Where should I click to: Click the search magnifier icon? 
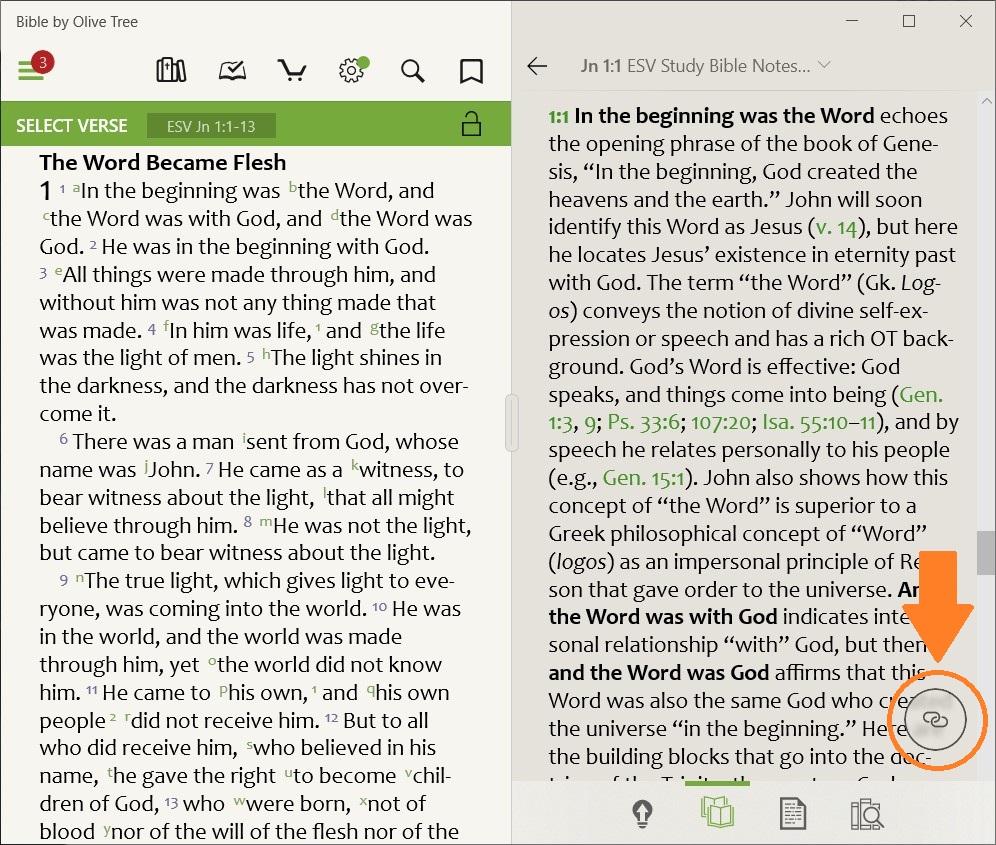coord(412,70)
